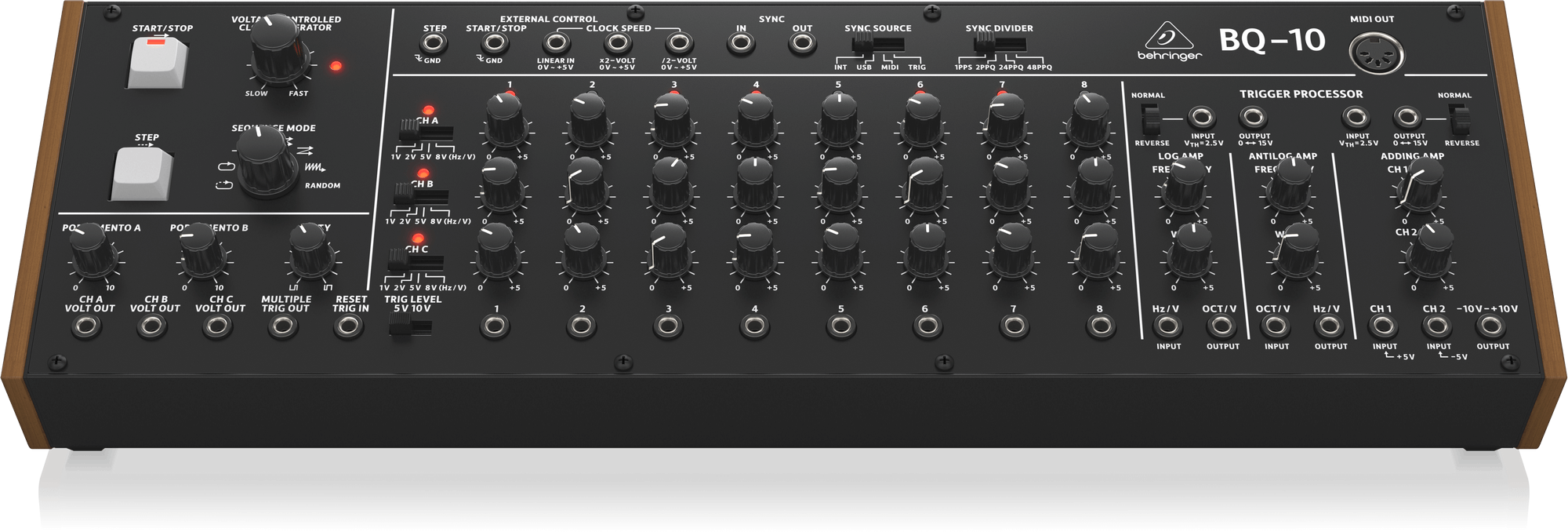Click the RESET TRIG IN jack
1568x532 pixels.
click(x=350, y=327)
